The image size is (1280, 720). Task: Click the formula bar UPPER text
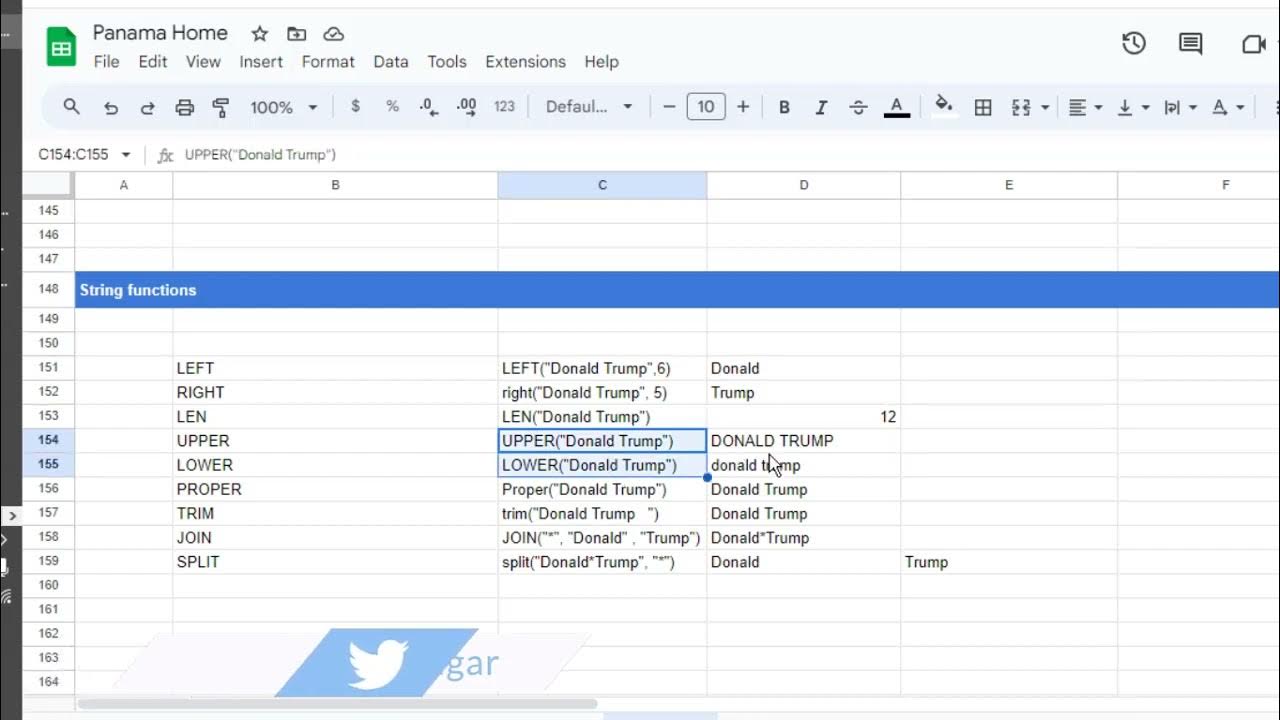(260, 155)
